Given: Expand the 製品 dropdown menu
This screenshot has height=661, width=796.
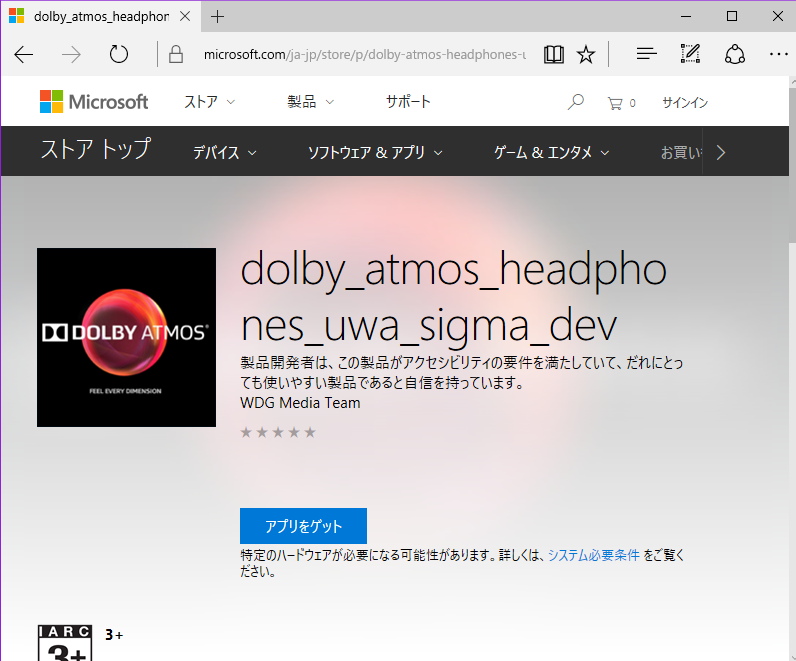Looking at the screenshot, I should tap(310, 102).
